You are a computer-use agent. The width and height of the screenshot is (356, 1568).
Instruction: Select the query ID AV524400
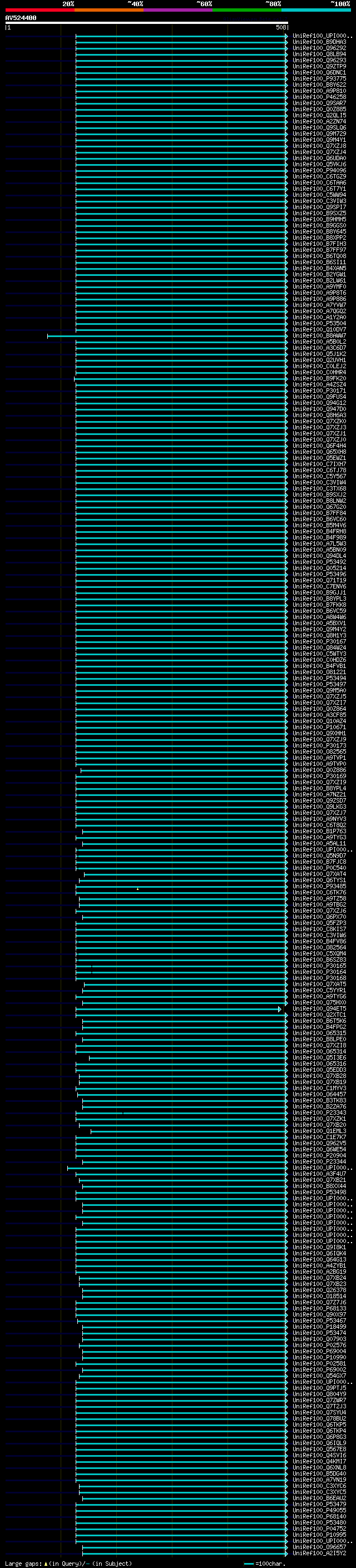tap(21, 18)
